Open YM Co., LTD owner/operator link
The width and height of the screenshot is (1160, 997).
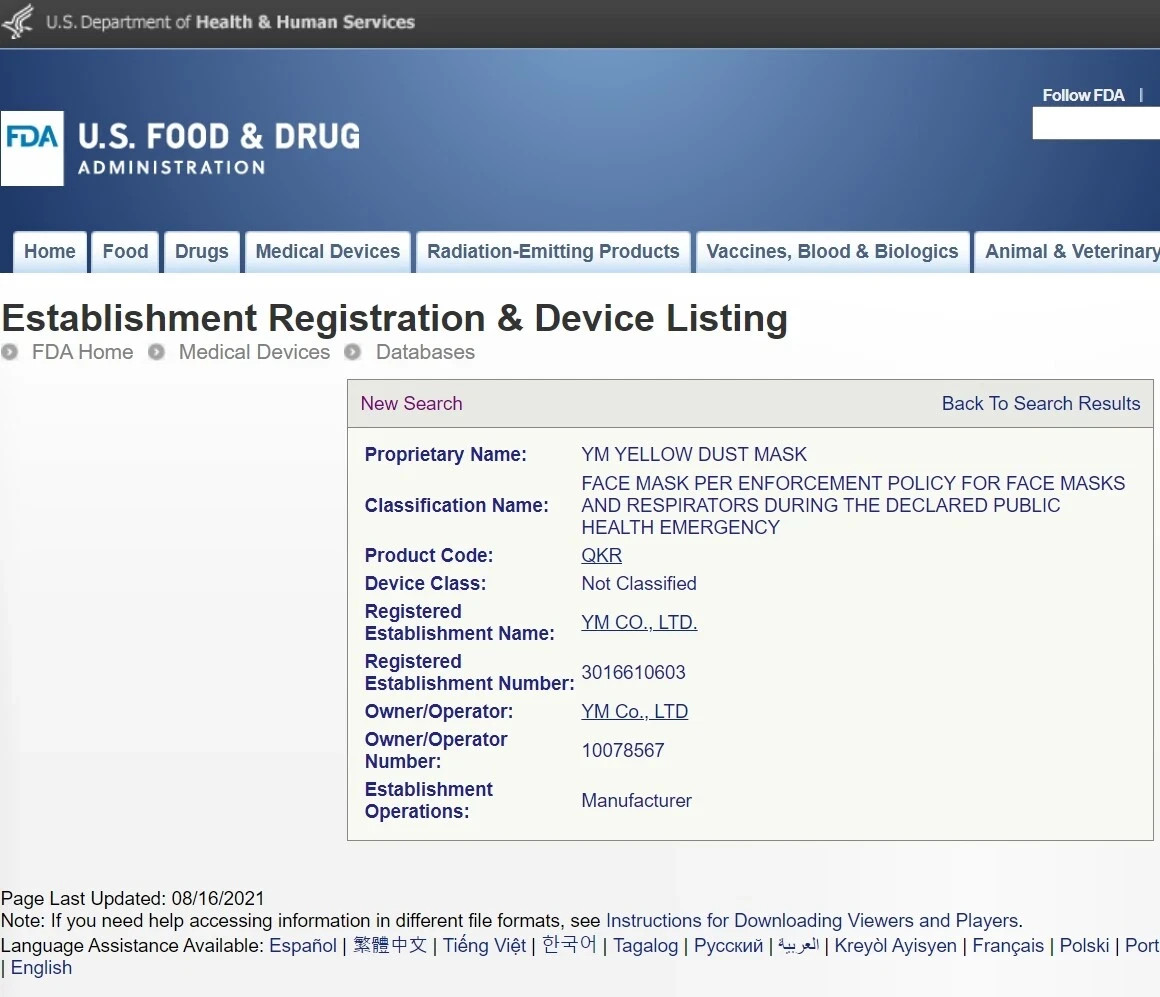(635, 712)
